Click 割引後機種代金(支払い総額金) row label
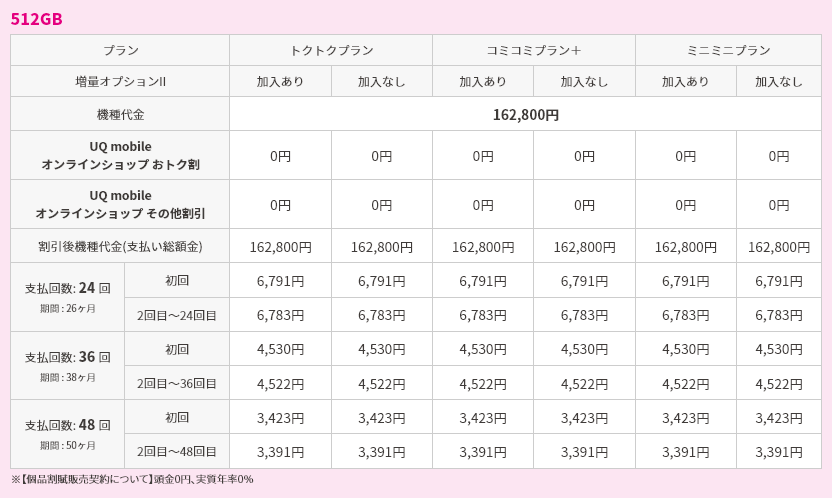The image size is (832, 498). pos(120,246)
